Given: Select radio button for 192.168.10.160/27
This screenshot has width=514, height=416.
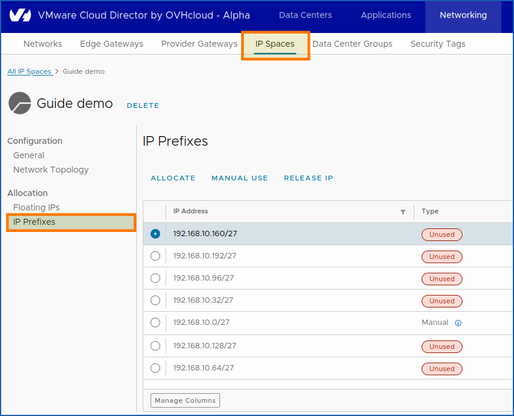Looking at the screenshot, I should tap(155, 234).
